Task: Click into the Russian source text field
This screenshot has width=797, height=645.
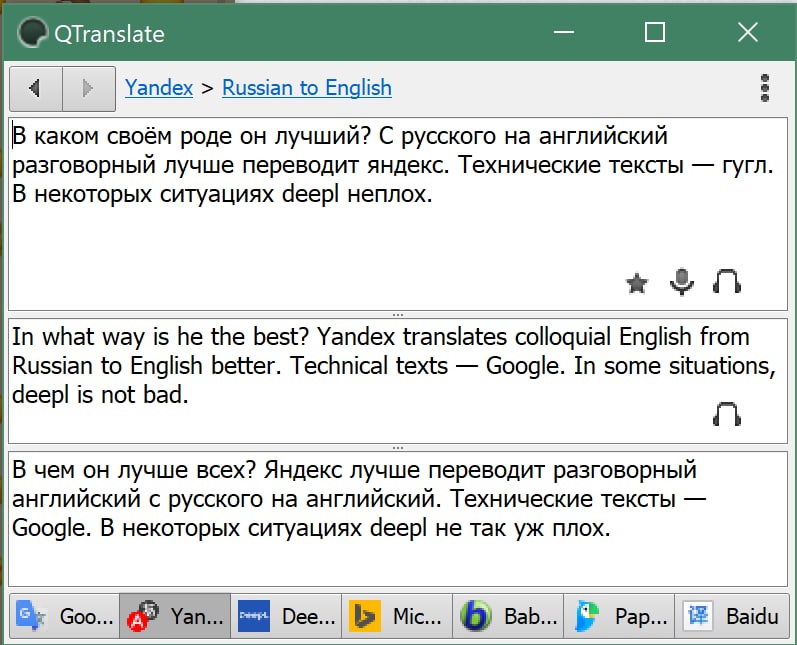Action: click(398, 214)
